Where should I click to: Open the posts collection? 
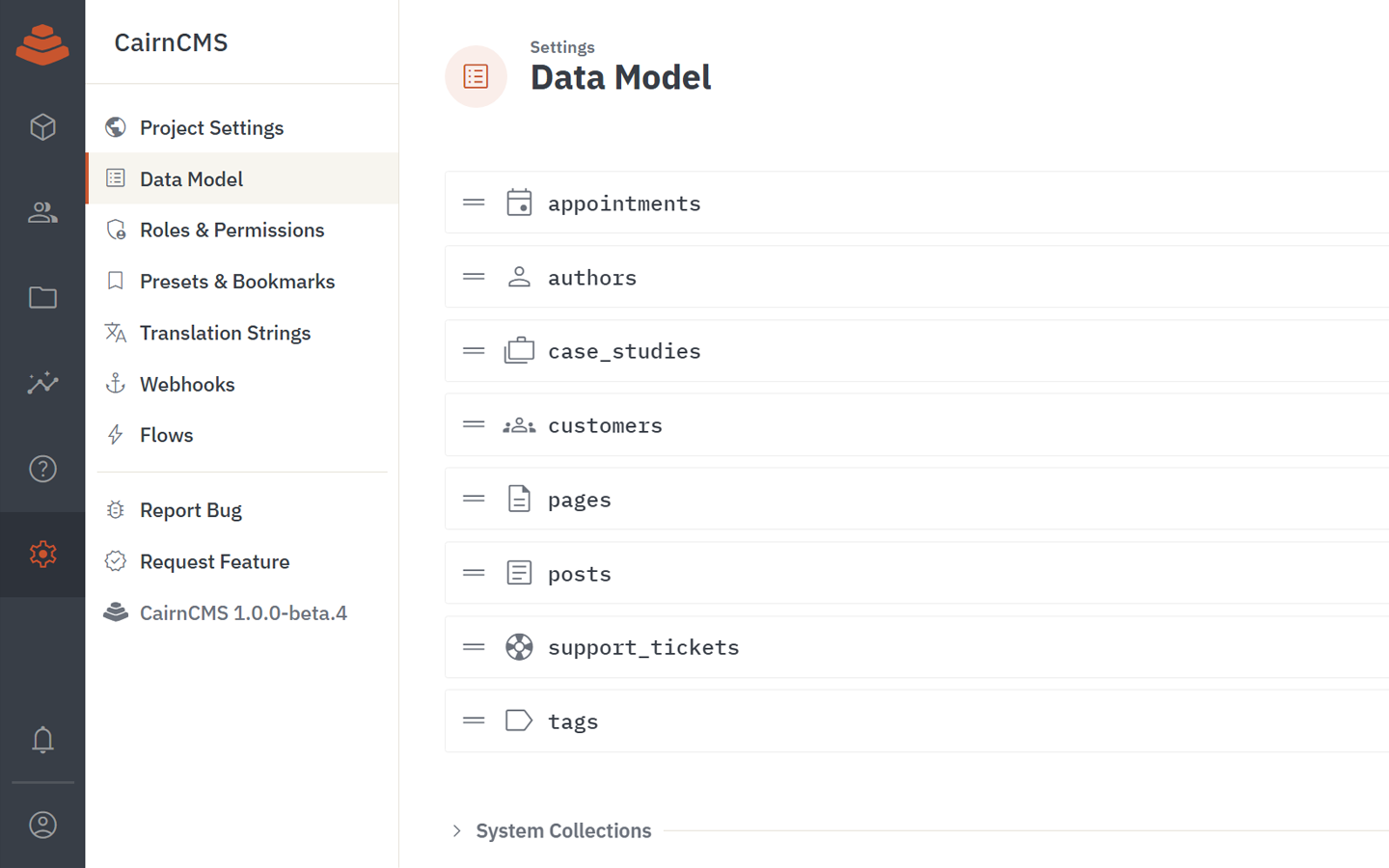(916, 573)
